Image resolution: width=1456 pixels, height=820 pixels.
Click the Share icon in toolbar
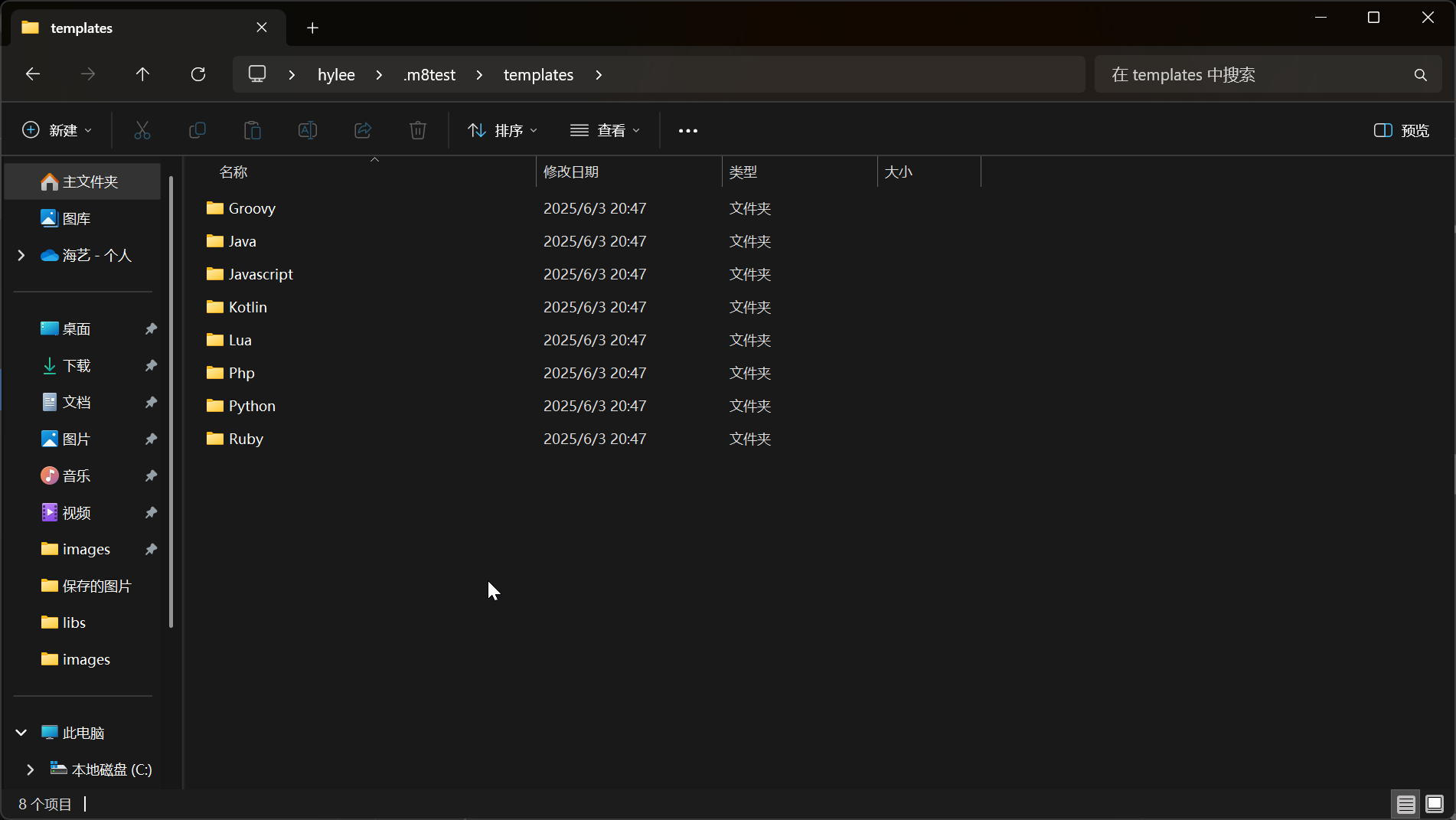click(x=363, y=130)
